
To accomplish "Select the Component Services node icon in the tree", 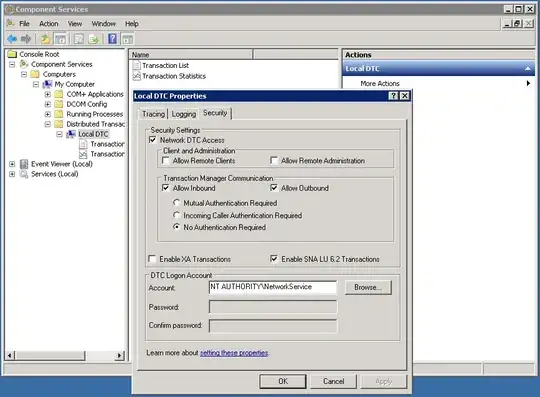I will 24,64.
